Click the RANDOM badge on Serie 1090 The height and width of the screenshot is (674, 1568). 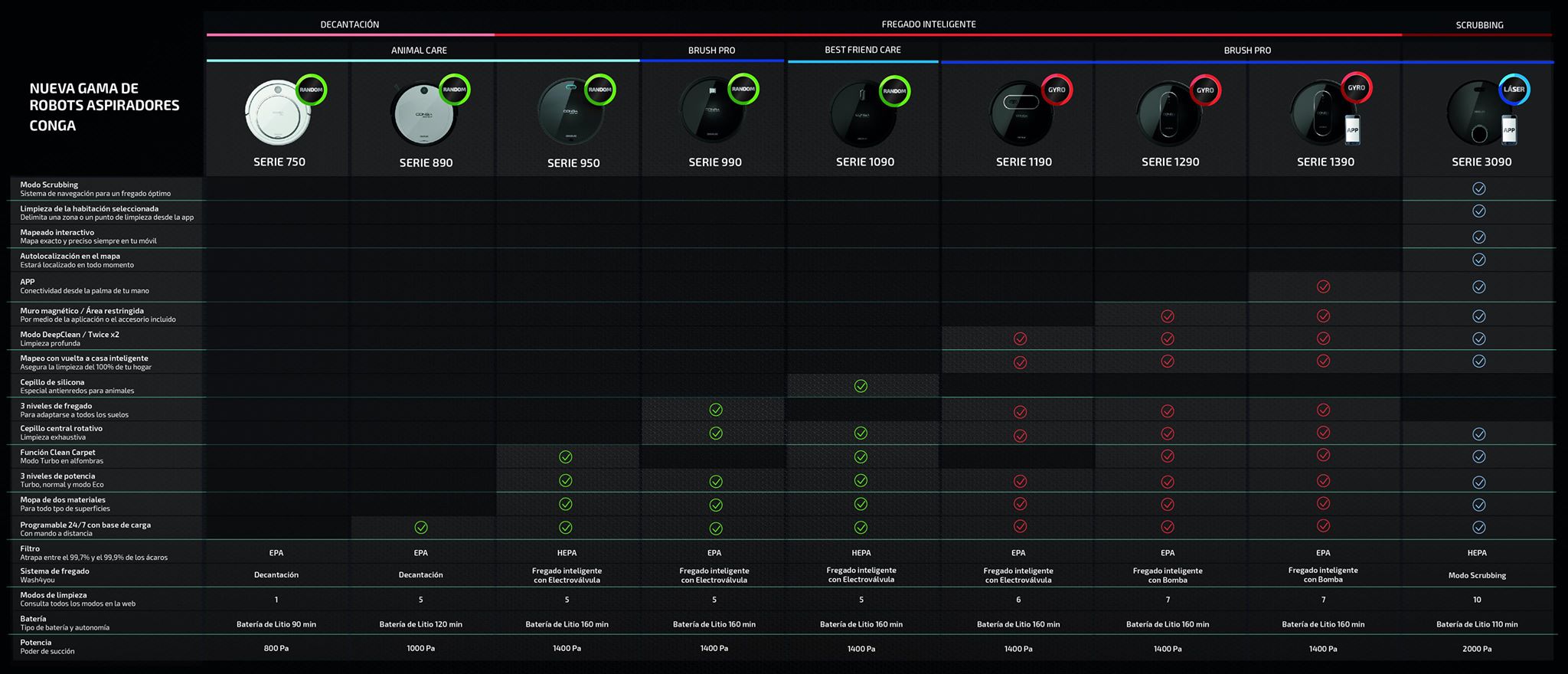pyautogui.click(x=894, y=90)
